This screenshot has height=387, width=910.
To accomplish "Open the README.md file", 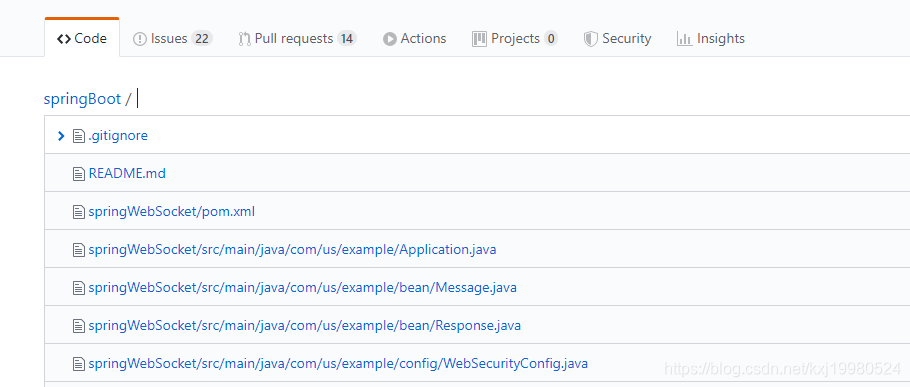I will pos(127,173).
